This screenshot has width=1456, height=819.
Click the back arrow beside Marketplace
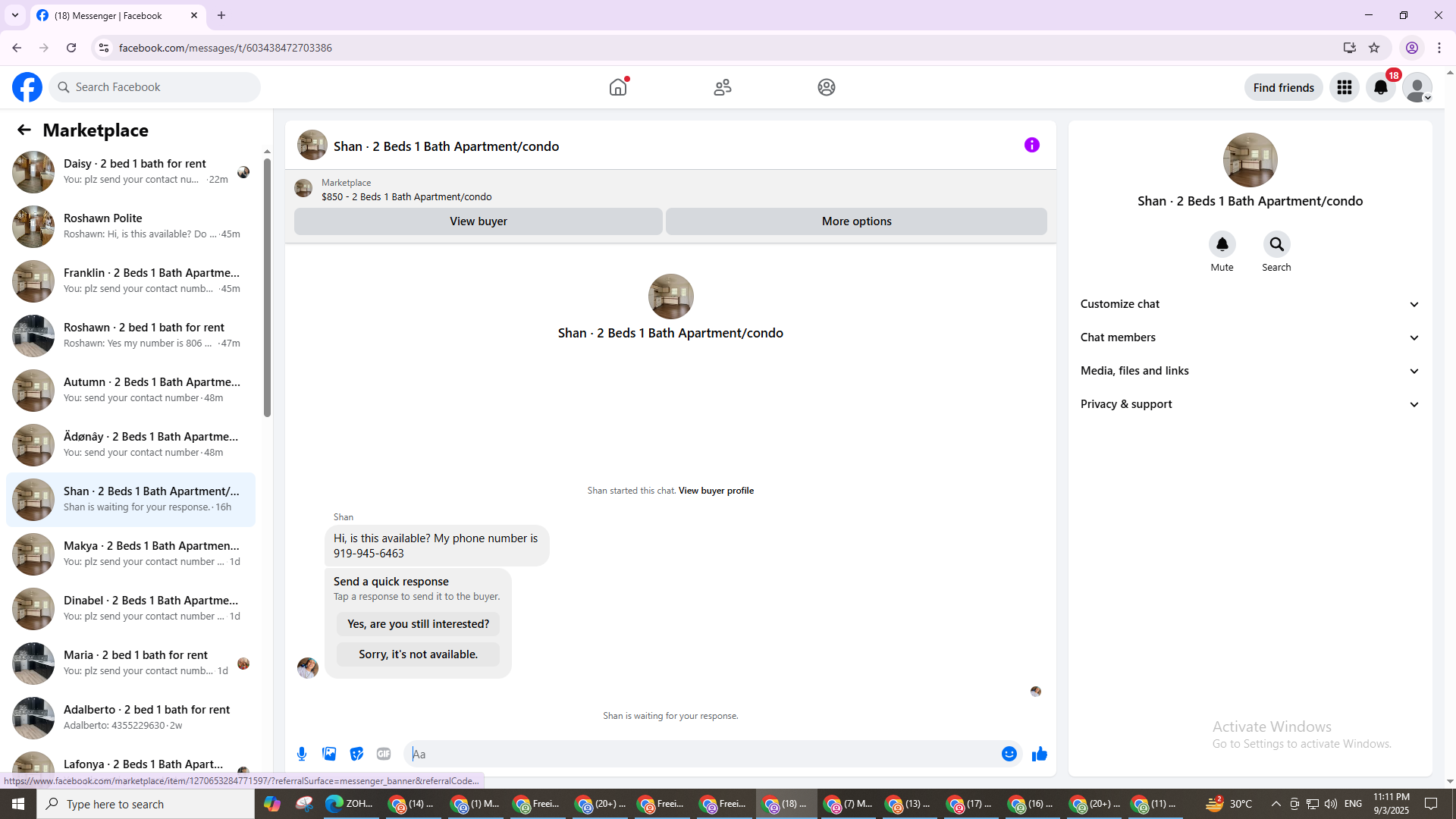tap(24, 130)
